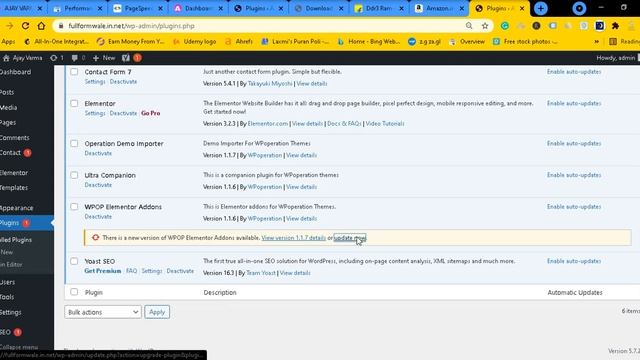This screenshot has height=360, width=640.
Task: Reload the page with the refresh icon
Action: [x=25, y=26]
